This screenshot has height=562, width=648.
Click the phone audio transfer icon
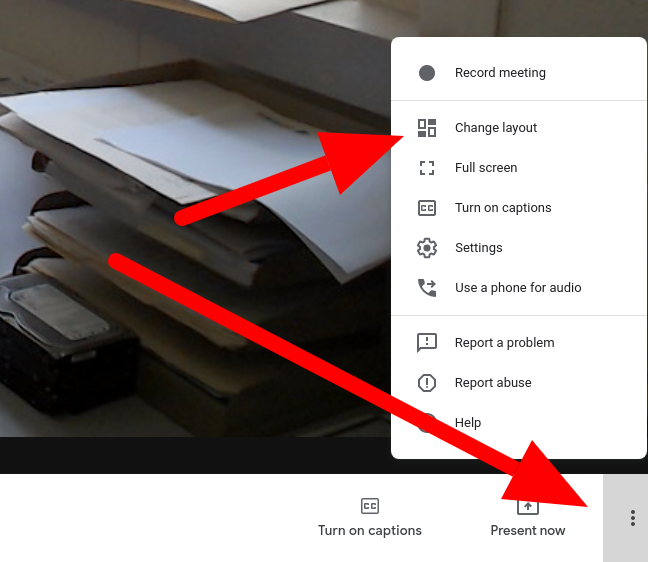(x=426, y=288)
